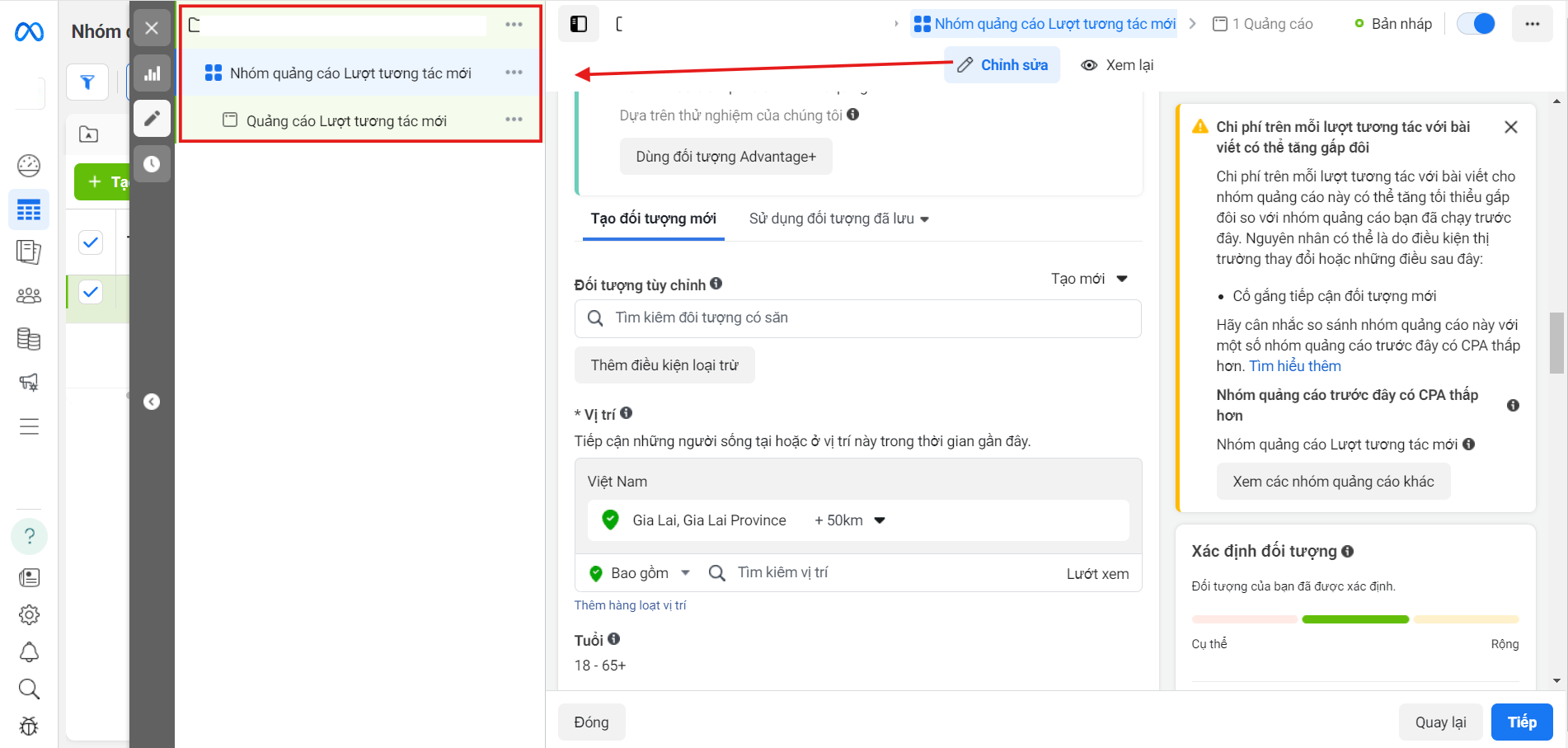Dismiss the cost warning card

point(1510,127)
